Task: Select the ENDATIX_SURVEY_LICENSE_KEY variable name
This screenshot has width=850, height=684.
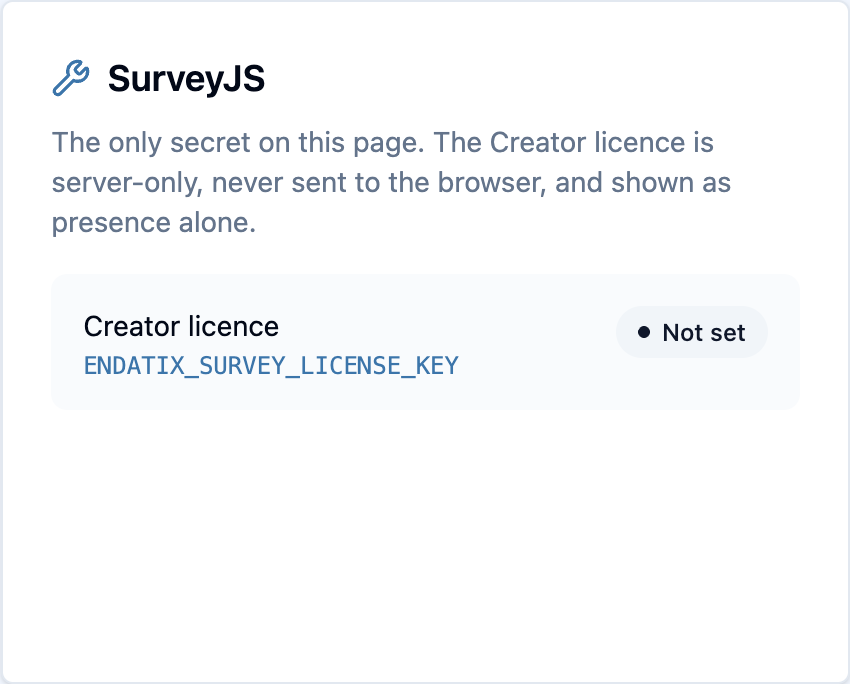Action: 271,366
